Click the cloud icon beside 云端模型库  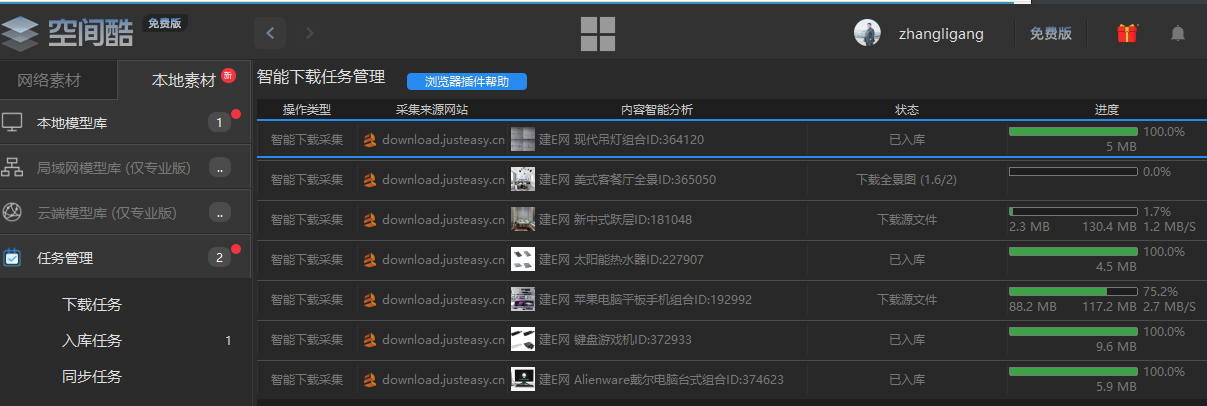(13, 212)
